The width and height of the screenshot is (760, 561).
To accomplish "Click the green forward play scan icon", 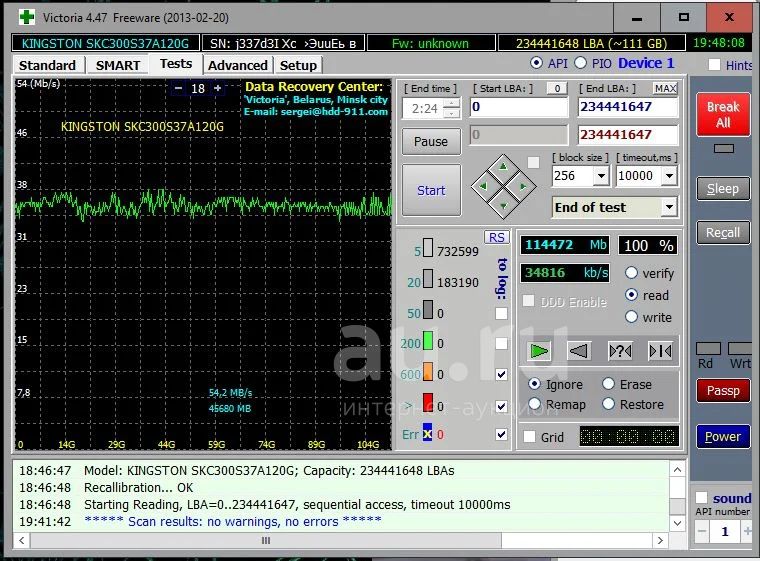I will click(540, 351).
